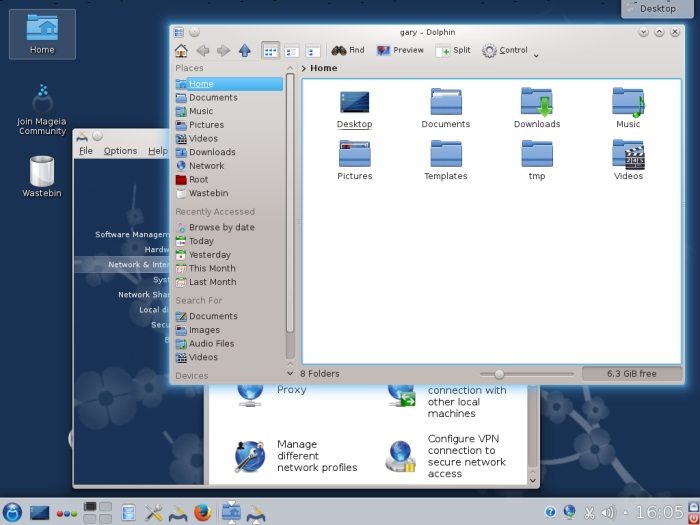Viewport: 700px width, 525px height.
Task: Show files accessed Today
Action: pos(229,241)
